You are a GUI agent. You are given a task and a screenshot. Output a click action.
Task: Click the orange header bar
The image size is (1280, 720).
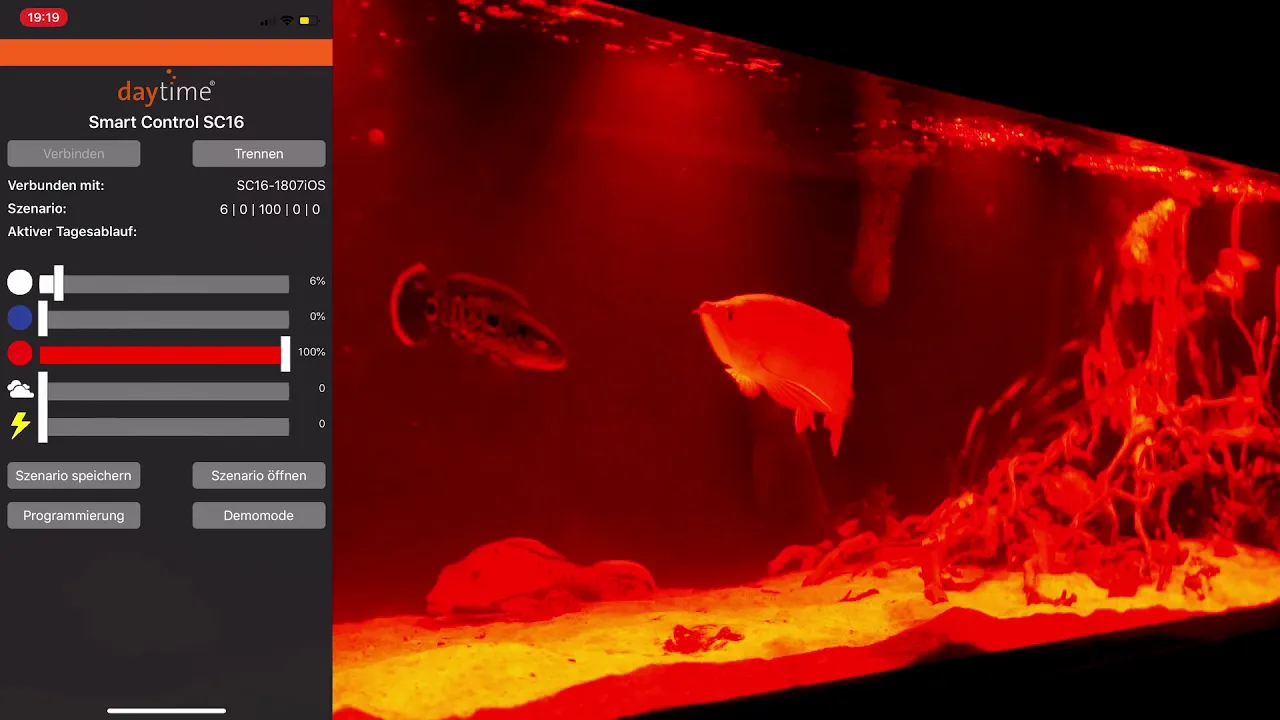166,52
